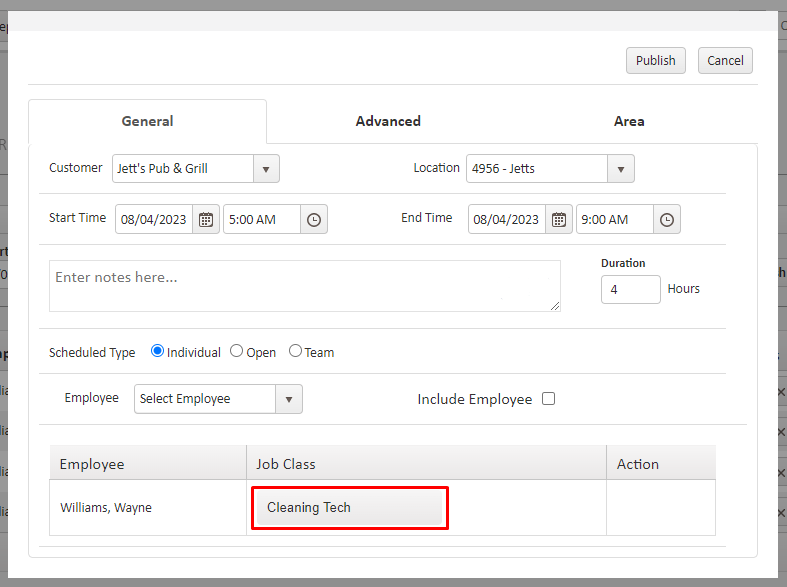Viewport: 787px width, 587px height.
Task: Open the General tab
Action: [x=147, y=121]
